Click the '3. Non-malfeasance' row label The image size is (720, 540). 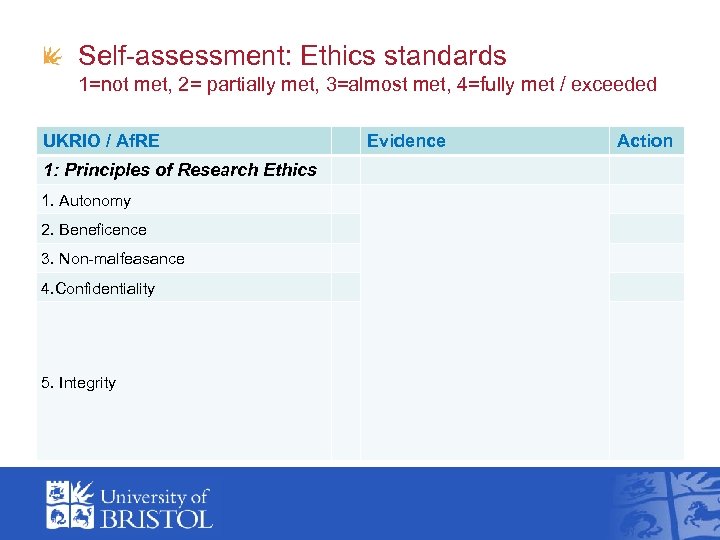coord(113,259)
